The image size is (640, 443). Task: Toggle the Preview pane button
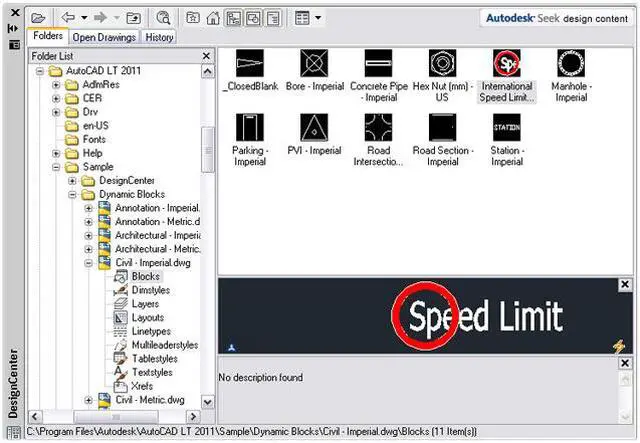coord(252,17)
